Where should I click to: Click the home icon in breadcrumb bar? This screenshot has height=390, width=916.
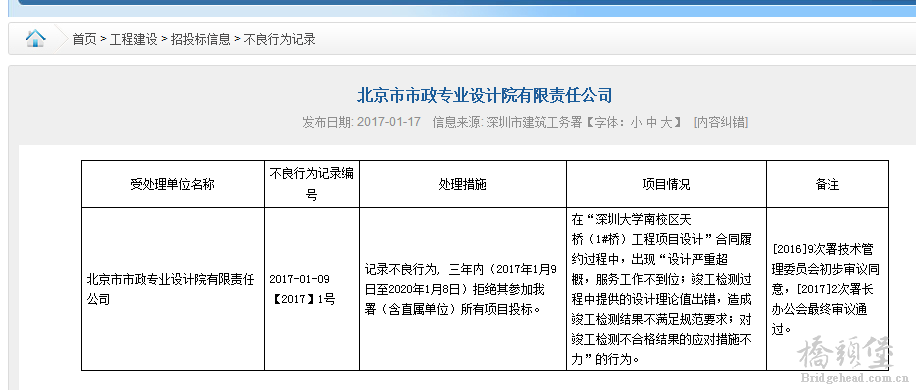point(36,39)
